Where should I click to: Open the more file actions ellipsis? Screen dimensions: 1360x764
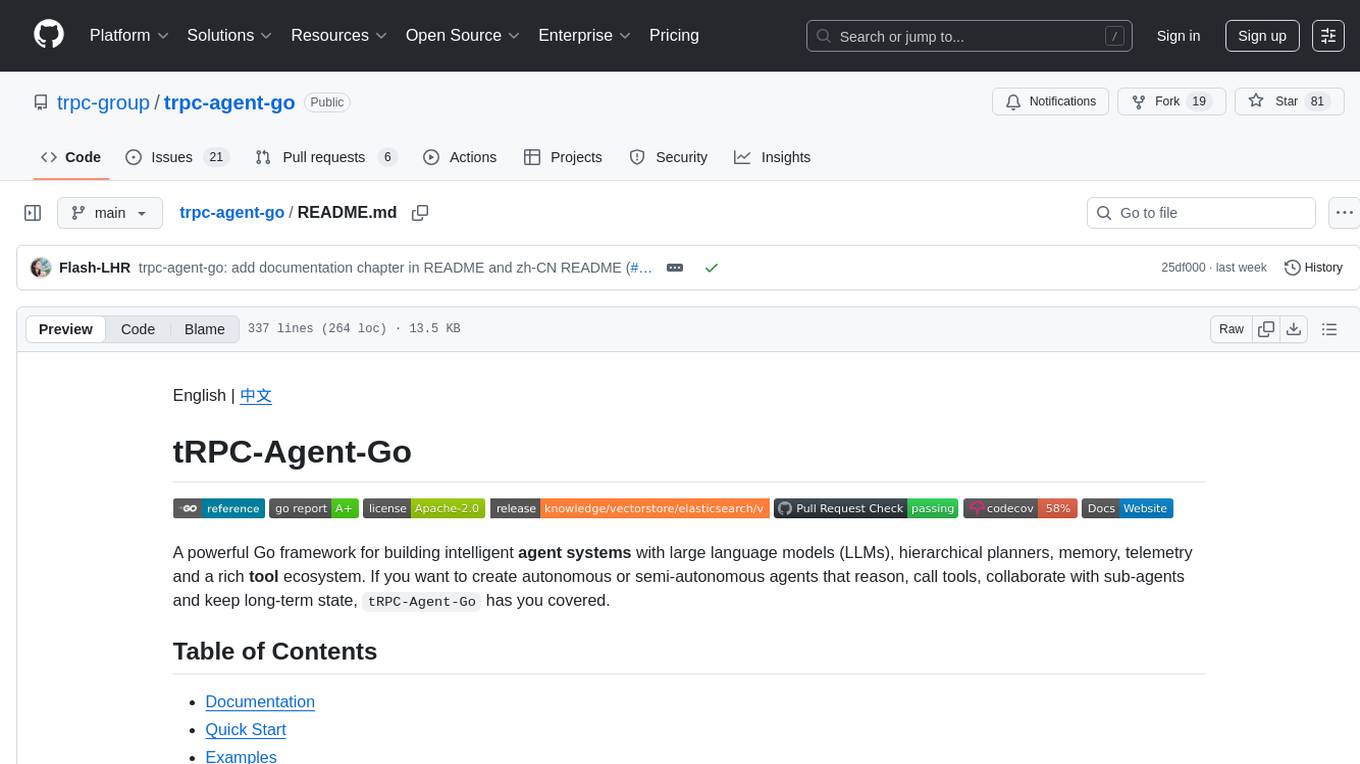click(1344, 213)
